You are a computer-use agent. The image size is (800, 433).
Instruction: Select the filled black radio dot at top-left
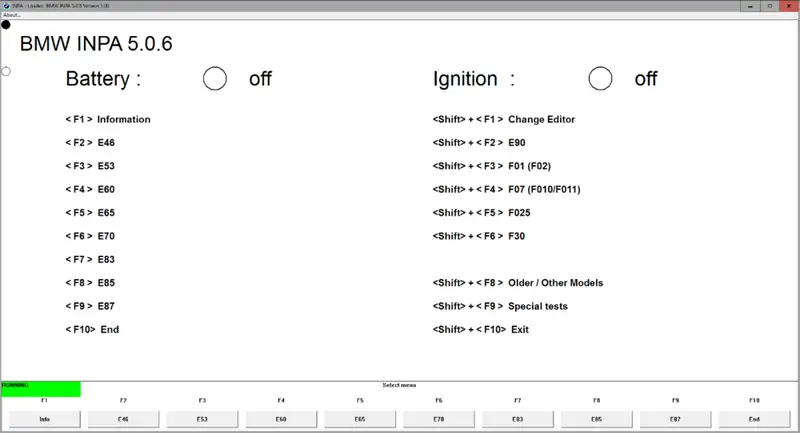point(6,24)
